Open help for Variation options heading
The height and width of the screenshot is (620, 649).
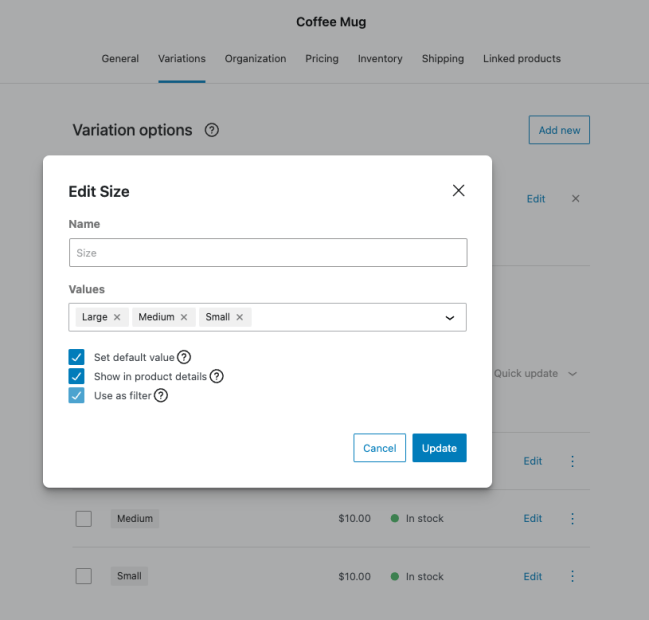211,130
